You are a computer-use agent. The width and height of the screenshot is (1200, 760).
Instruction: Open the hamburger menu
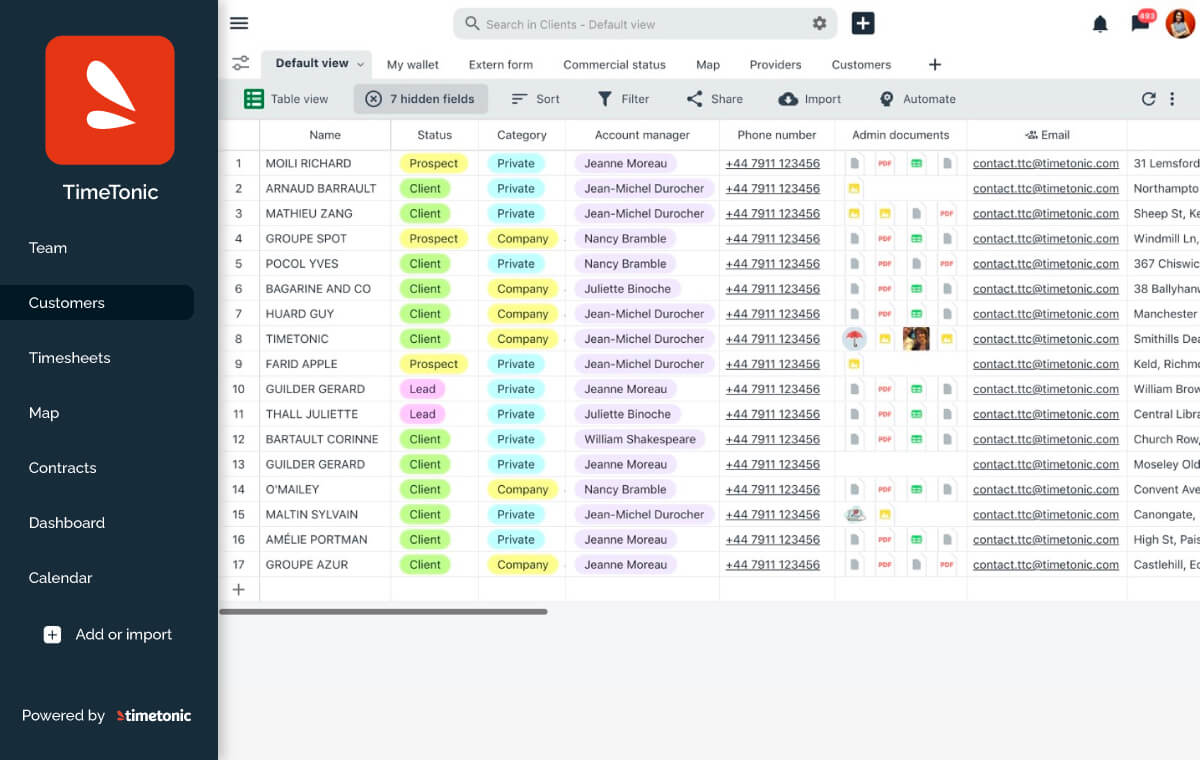(x=239, y=23)
